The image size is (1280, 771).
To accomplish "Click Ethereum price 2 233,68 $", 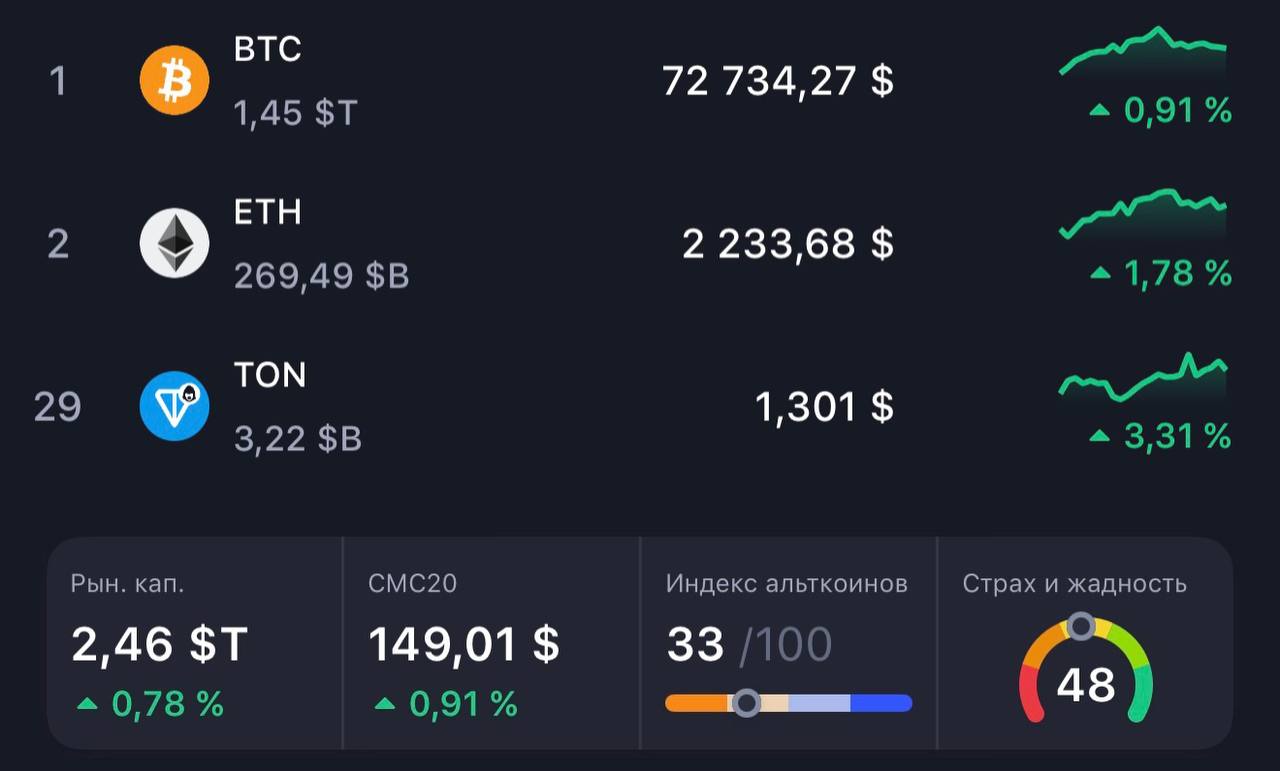I will [x=787, y=244].
